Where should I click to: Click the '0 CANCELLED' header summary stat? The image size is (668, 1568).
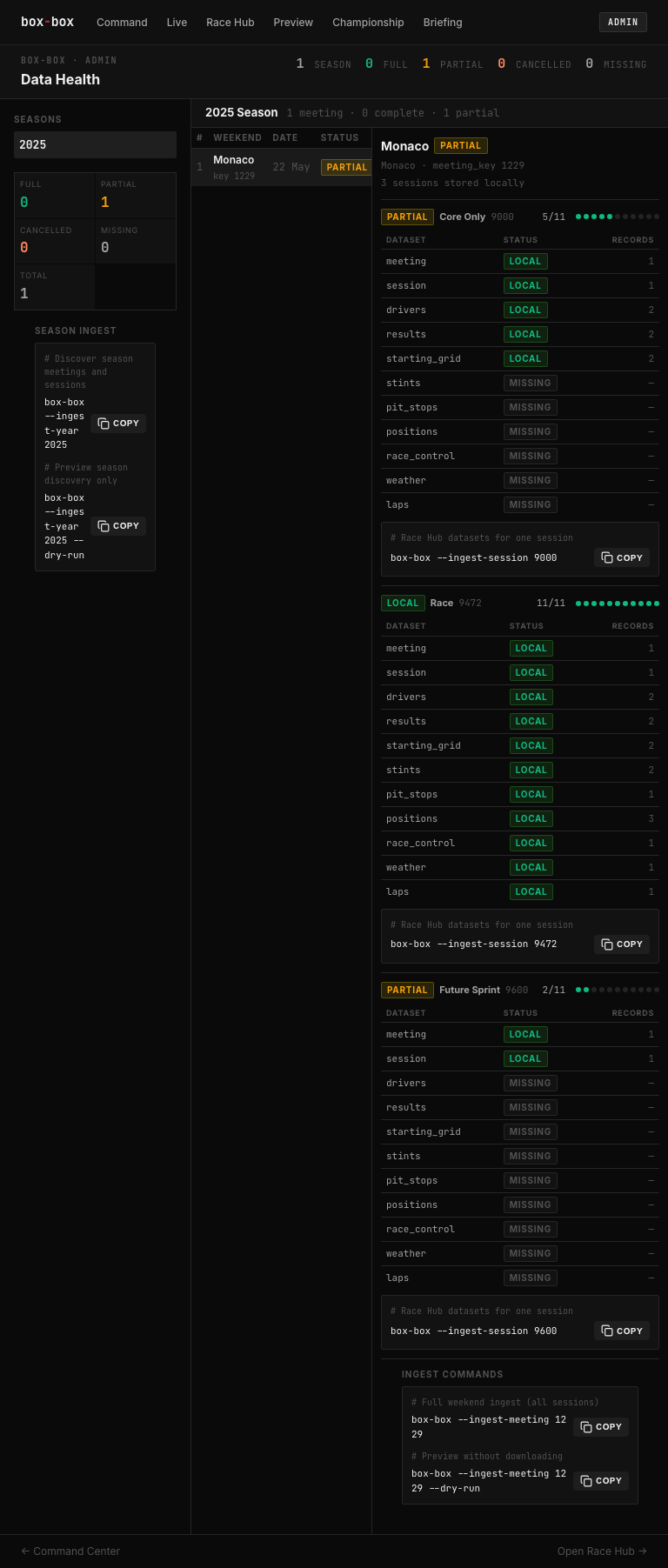pos(534,63)
